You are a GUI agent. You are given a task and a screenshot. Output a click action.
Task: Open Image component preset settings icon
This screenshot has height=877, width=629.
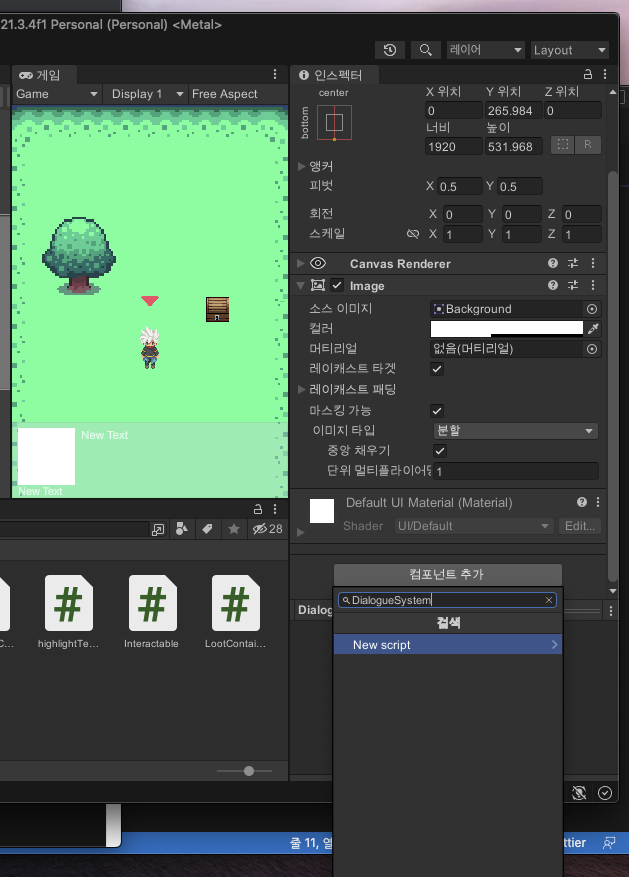coord(573,285)
